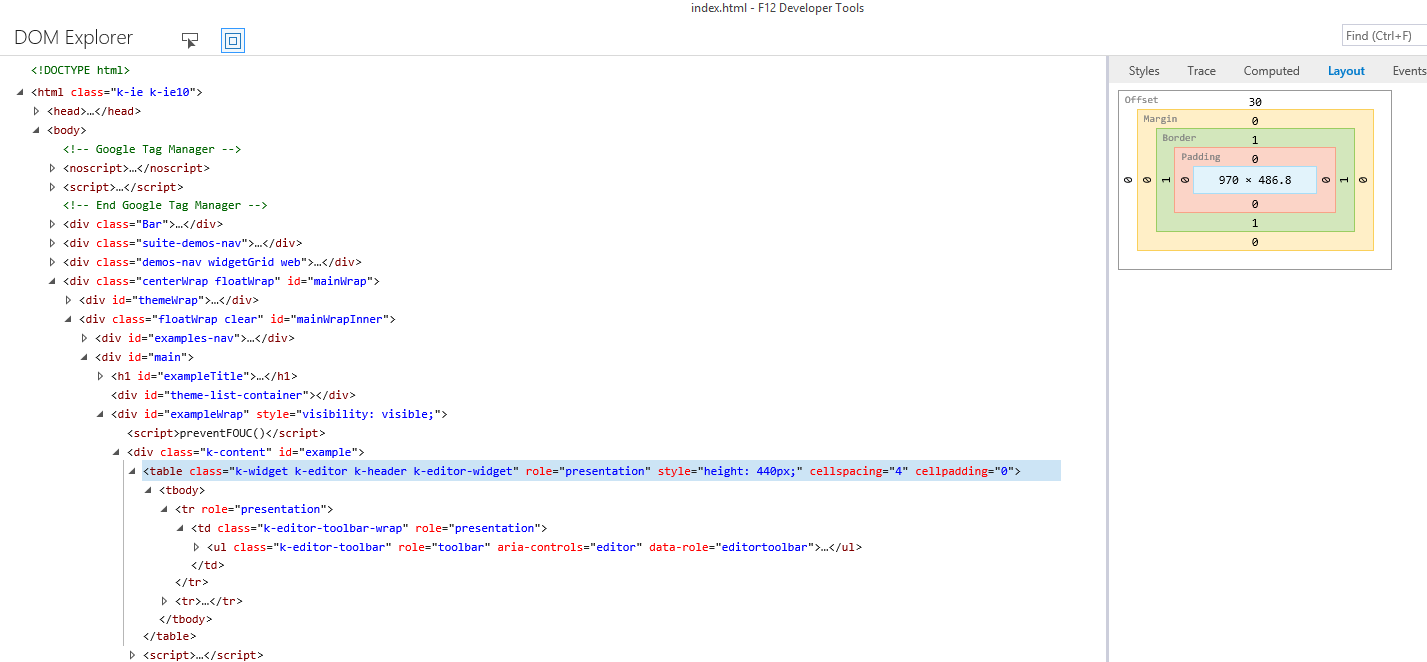Expand the div class Bar node
This screenshot has height=662, width=1427.
(x=53, y=224)
